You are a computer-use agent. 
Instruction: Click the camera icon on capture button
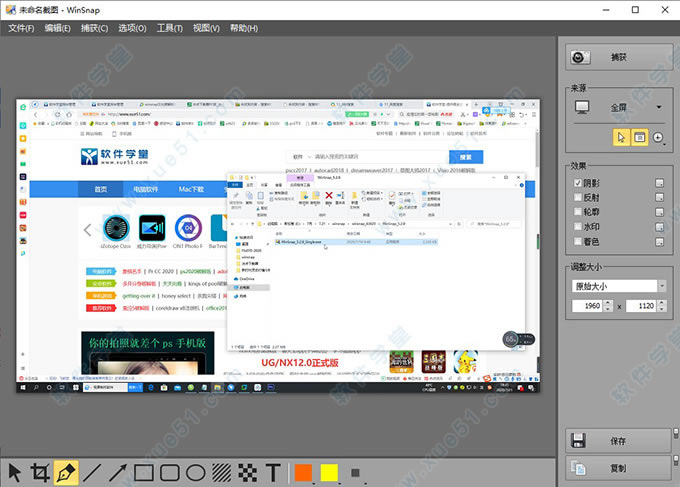(580, 57)
